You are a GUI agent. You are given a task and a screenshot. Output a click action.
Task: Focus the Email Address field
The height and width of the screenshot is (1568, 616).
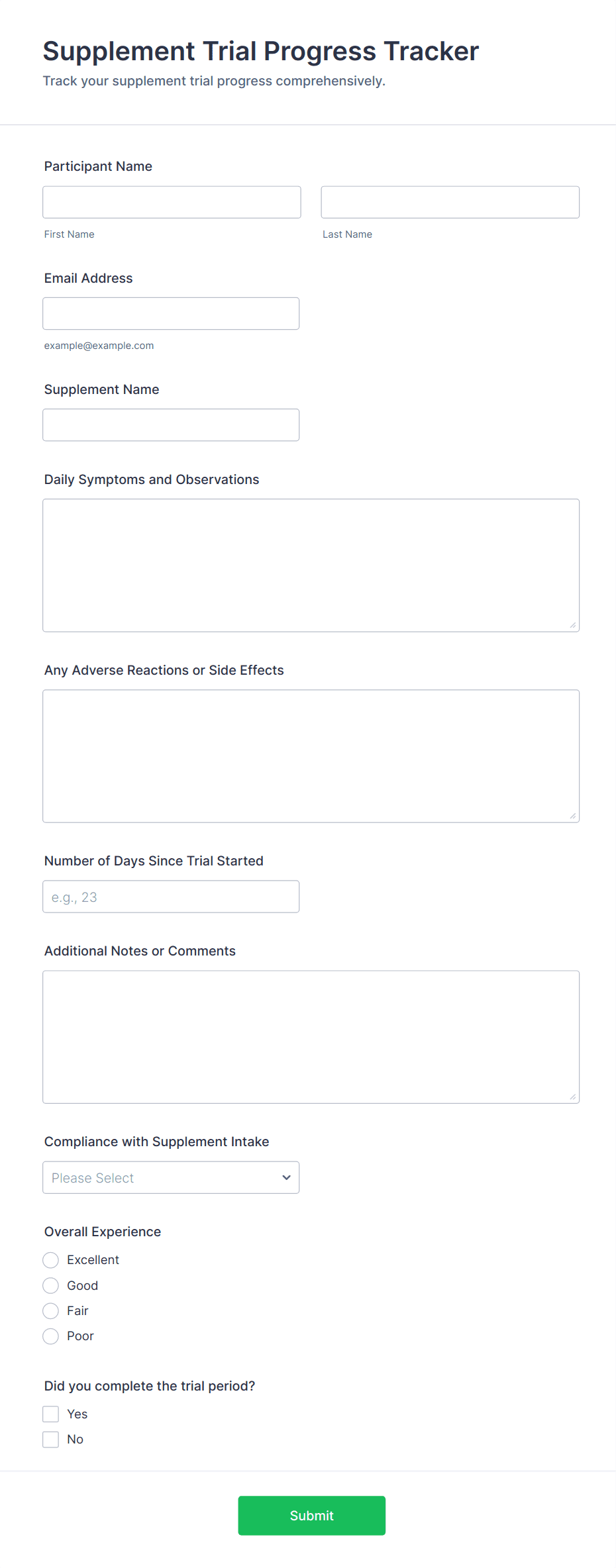click(171, 313)
